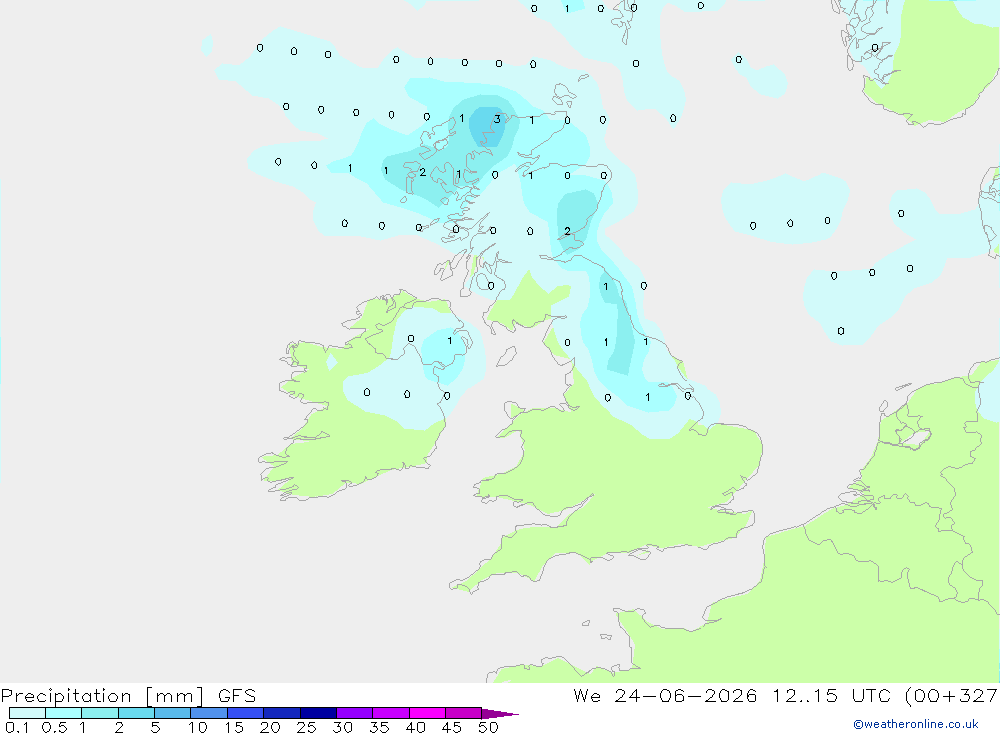The image size is (1000, 733).
Task: Pick the 5–10 mm legend color swatch
Action: (173, 713)
